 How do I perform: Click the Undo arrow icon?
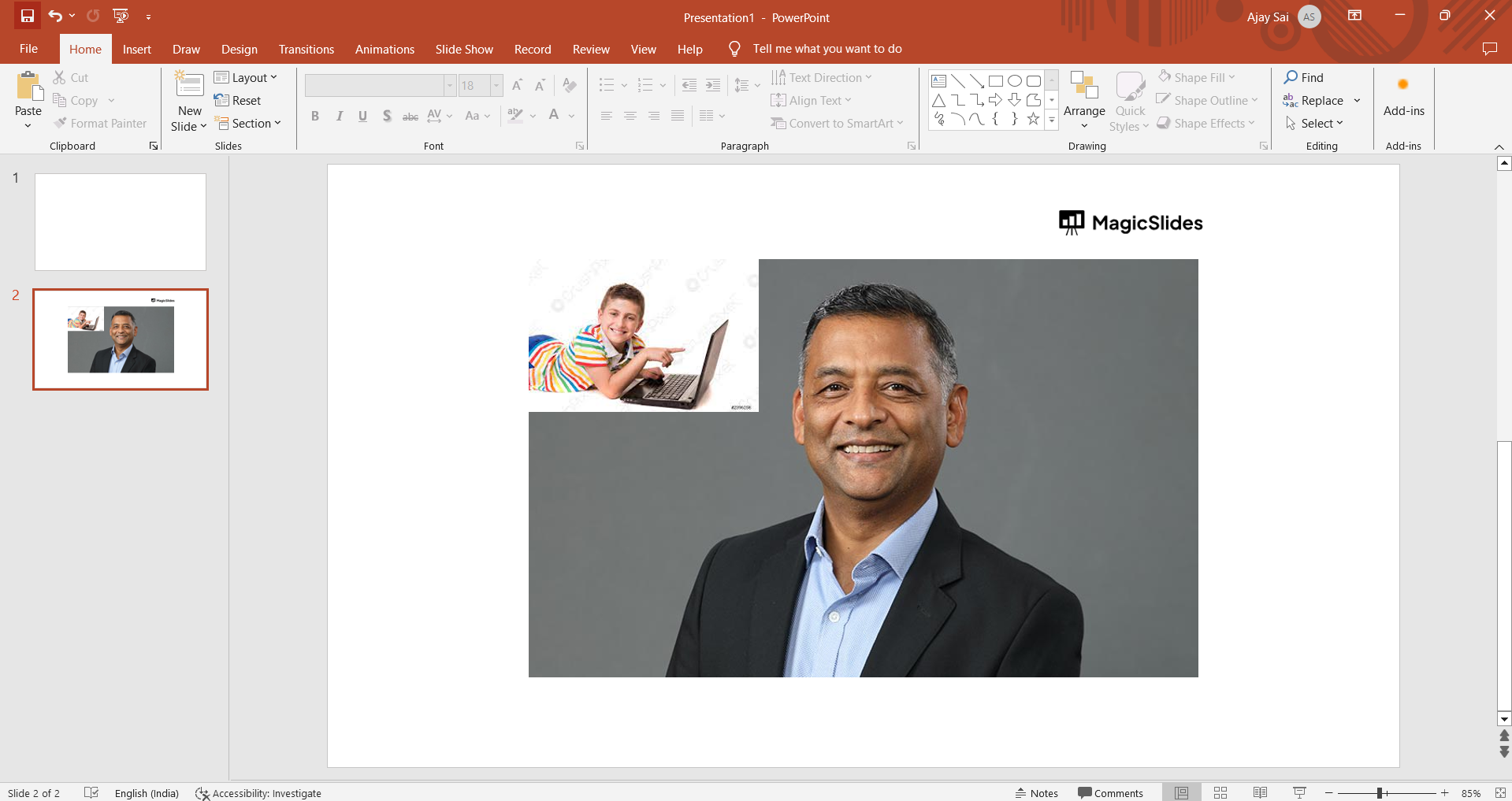[54, 16]
